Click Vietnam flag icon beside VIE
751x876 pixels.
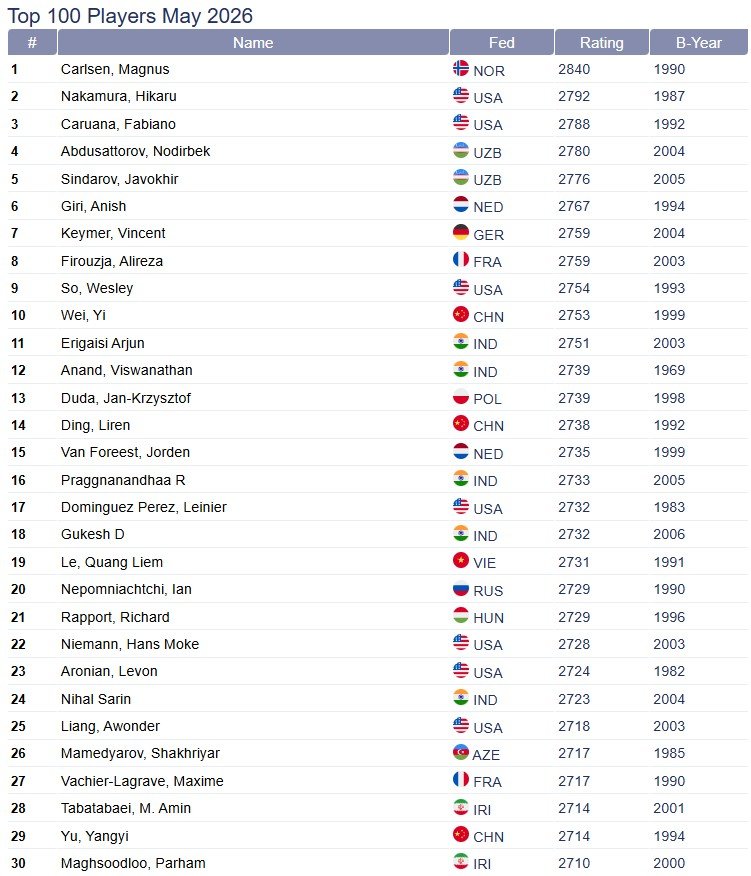coord(460,560)
